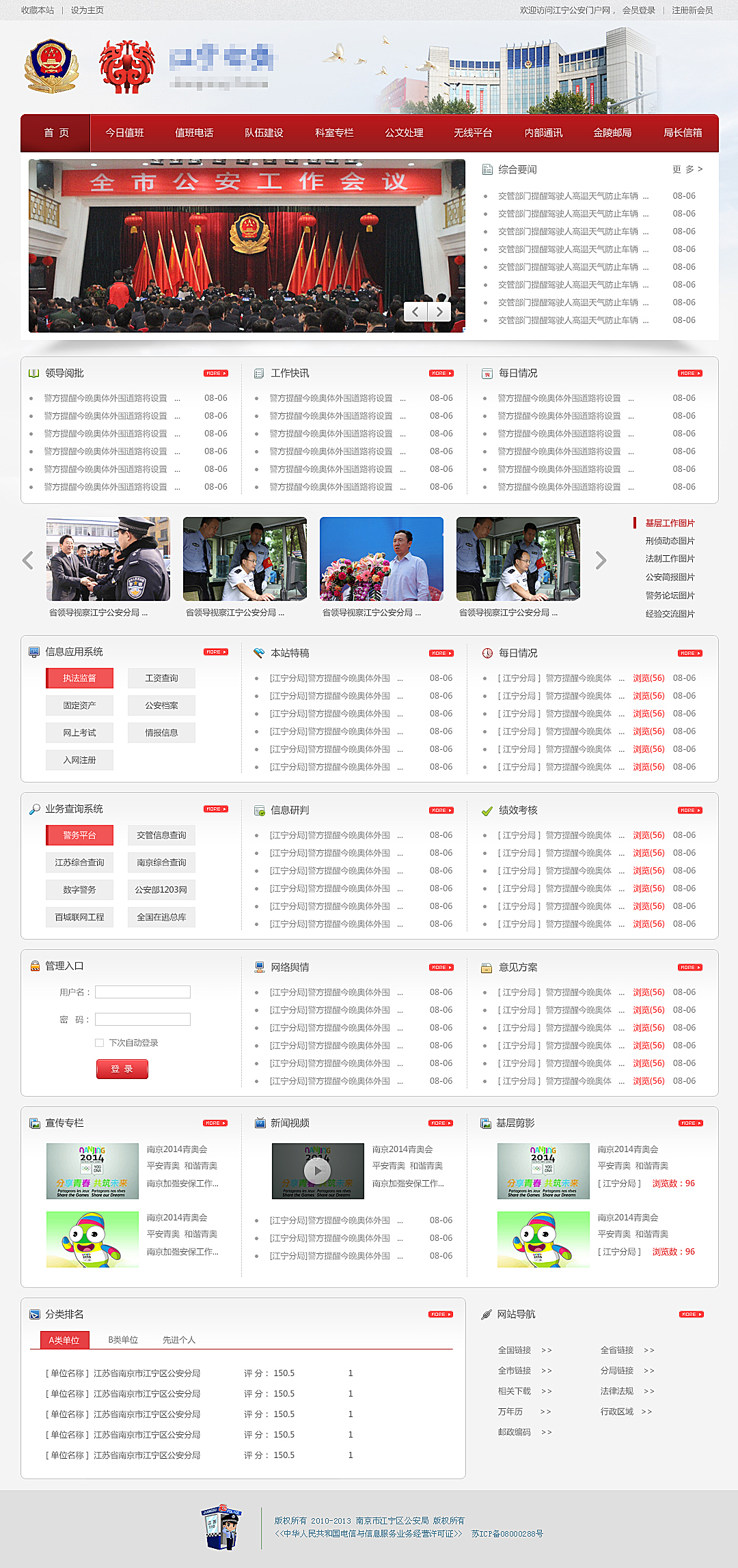Play the 新闻视频 video thumbnail

tap(317, 1171)
